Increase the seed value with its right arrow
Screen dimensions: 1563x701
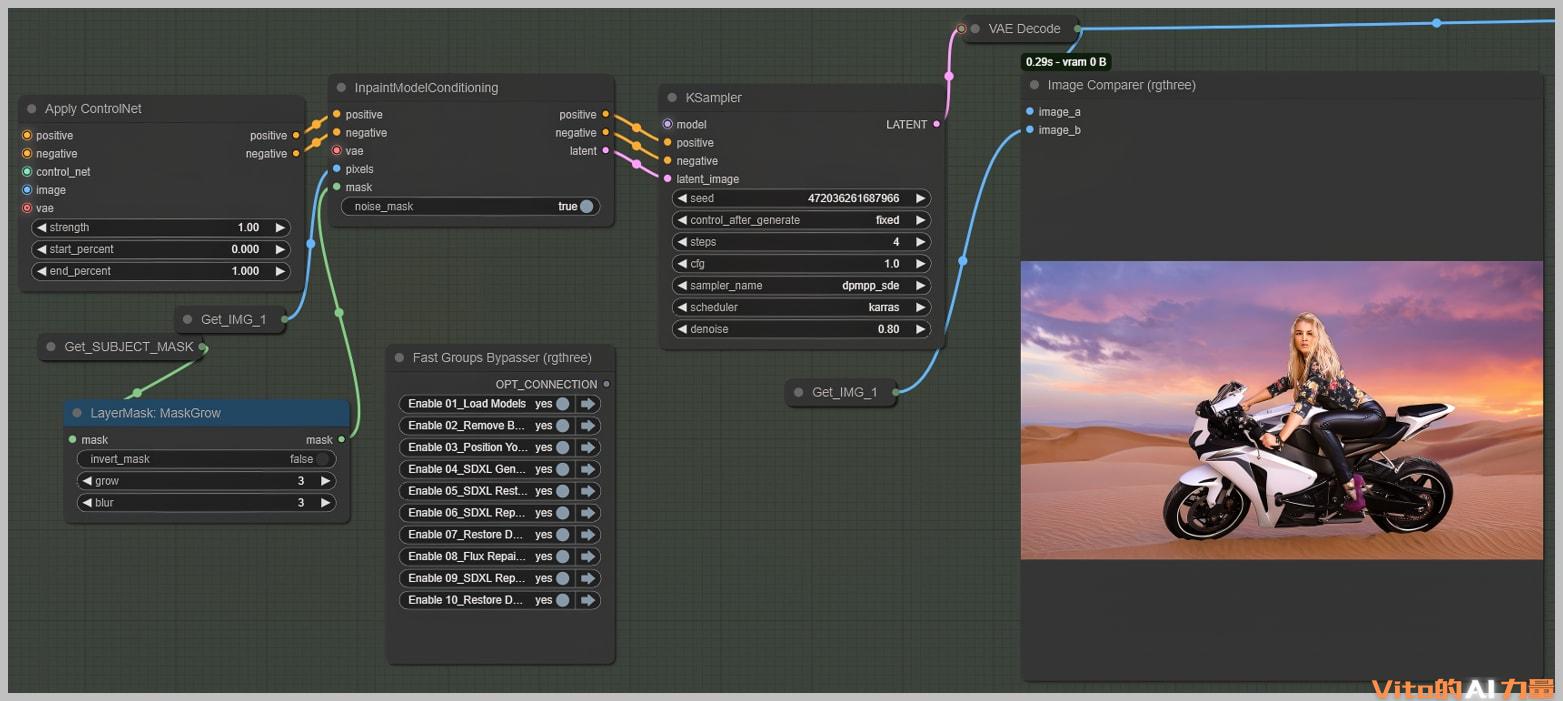coord(920,198)
